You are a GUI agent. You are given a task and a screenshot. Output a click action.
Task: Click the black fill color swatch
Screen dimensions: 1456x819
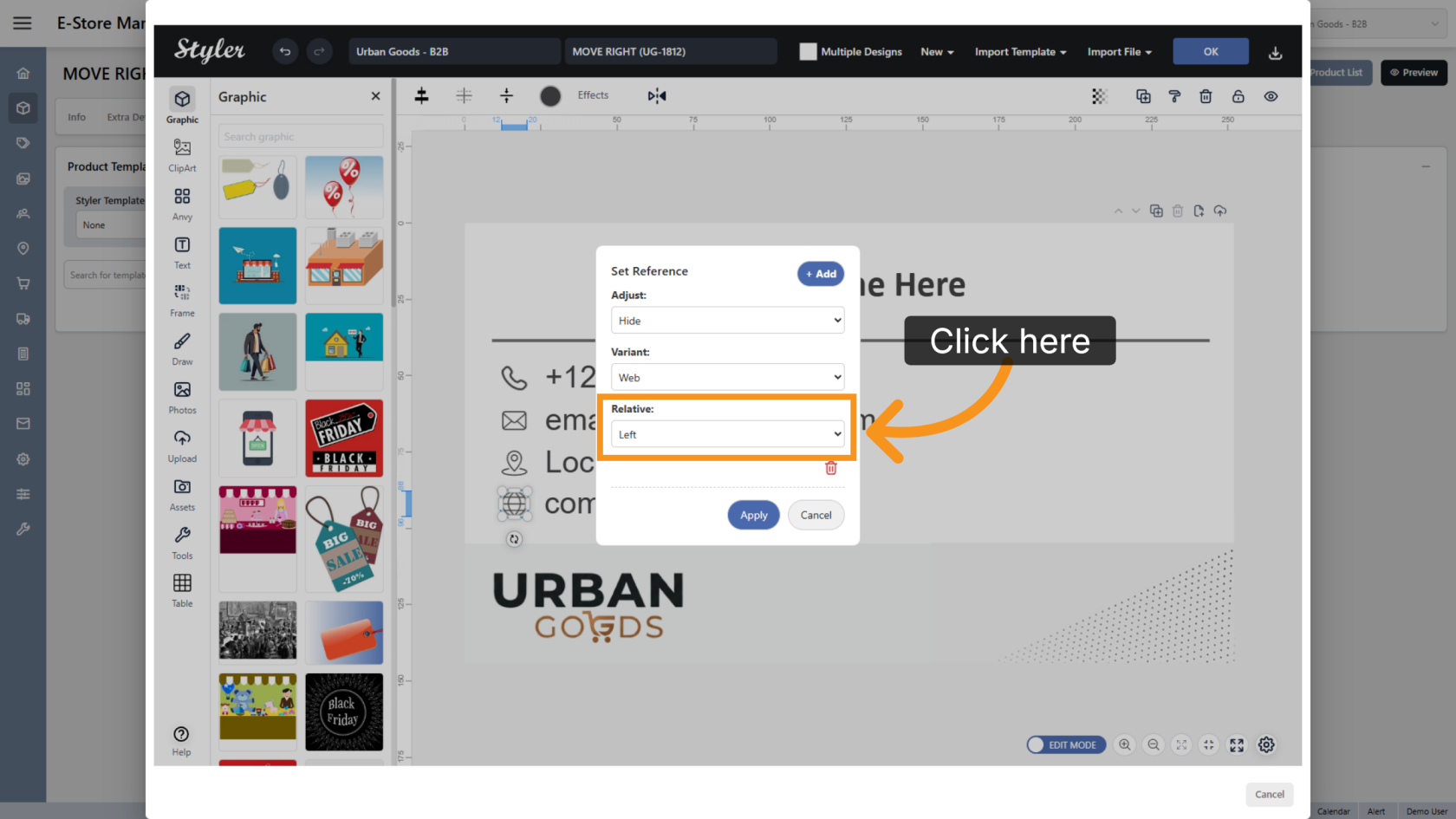pyautogui.click(x=550, y=96)
